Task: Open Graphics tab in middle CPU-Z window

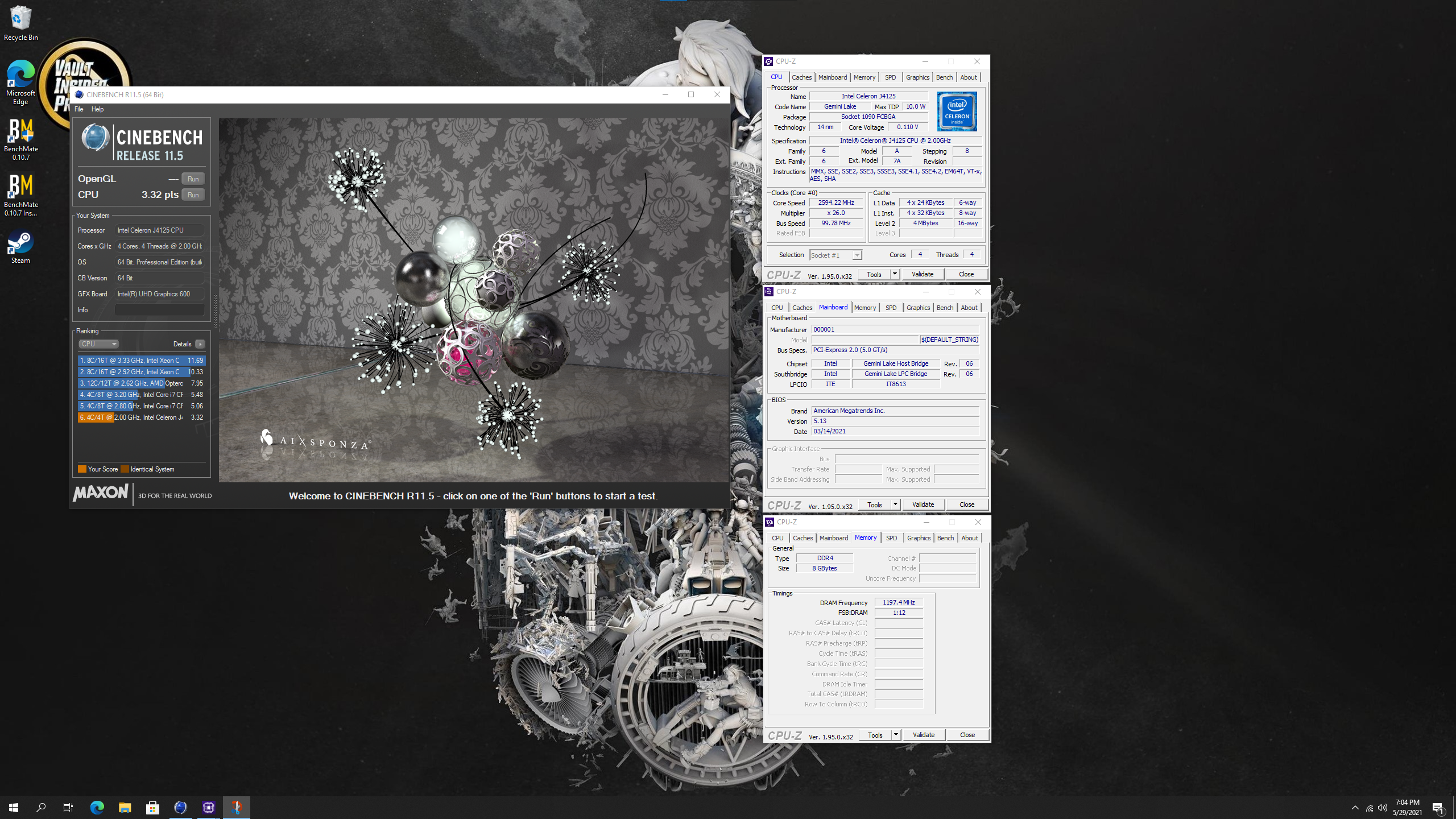Action: (x=919, y=308)
